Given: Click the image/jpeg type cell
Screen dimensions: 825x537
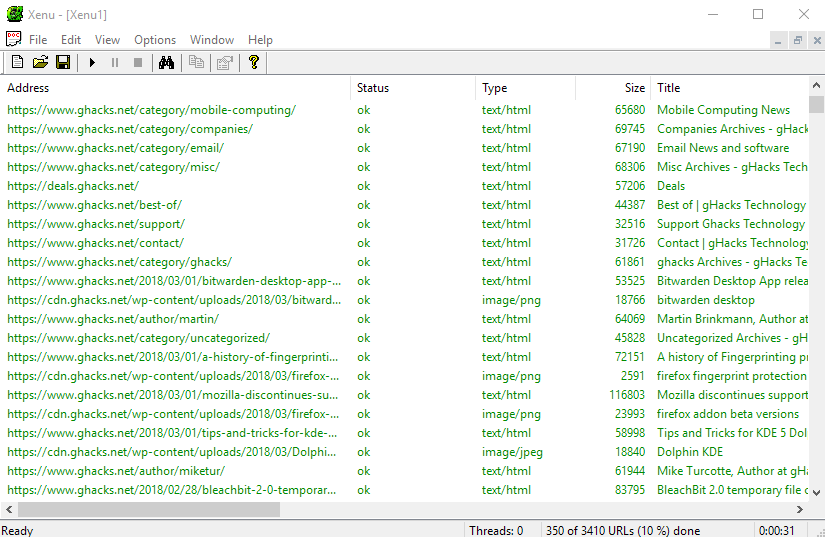Looking at the screenshot, I should click(512, 452).
